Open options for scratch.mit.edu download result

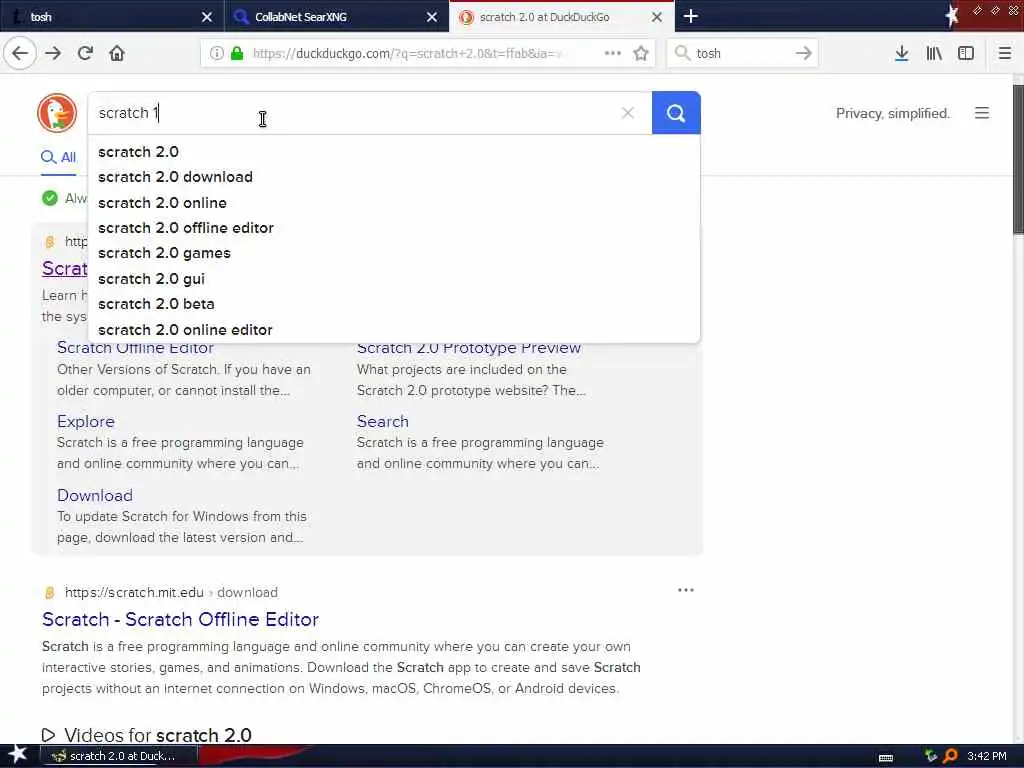(x=686, y=590)
